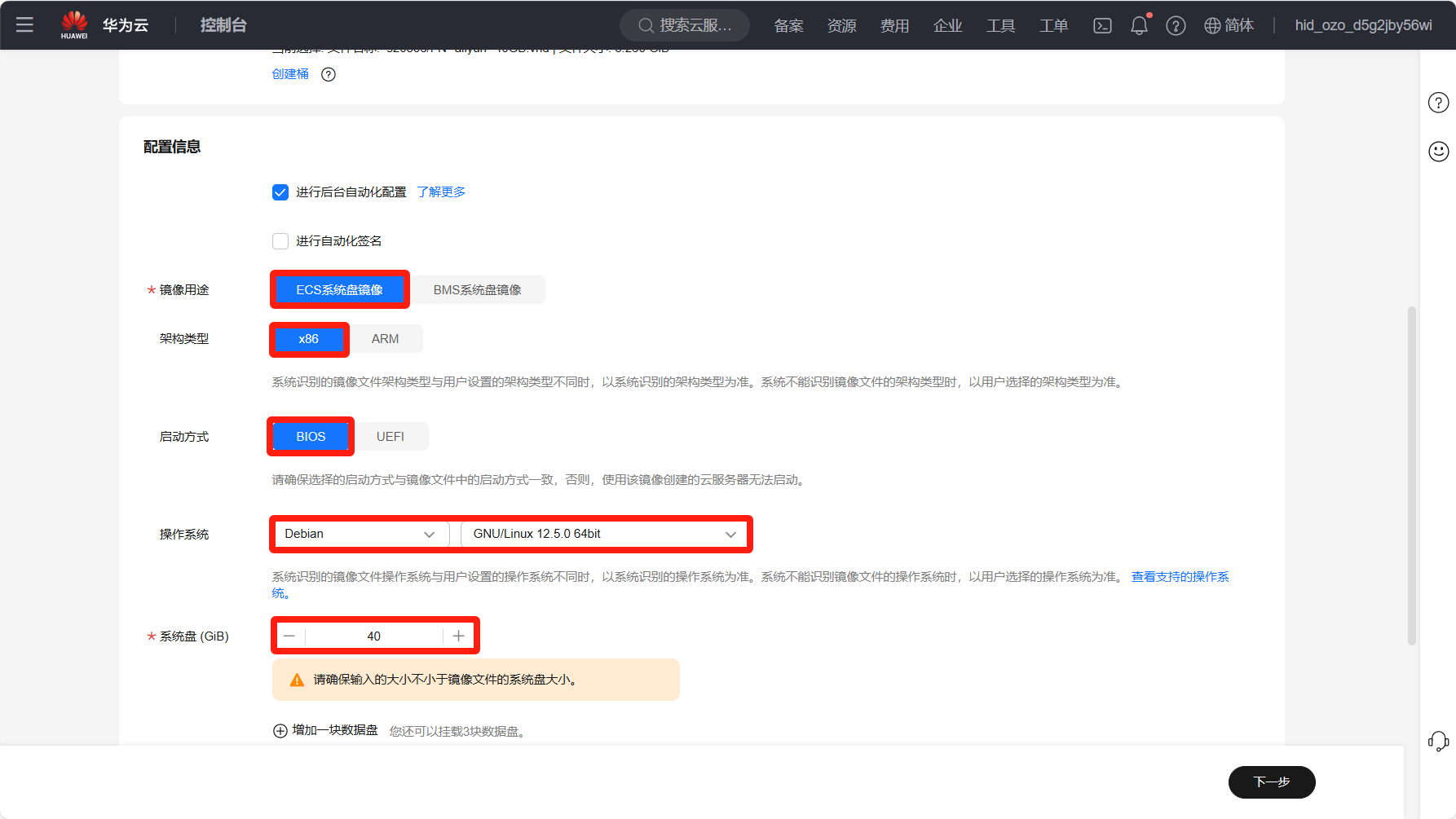This screenshot has width=1456, height=819.
Task: Select the UEFI boot mode
Action: [390, 437]
